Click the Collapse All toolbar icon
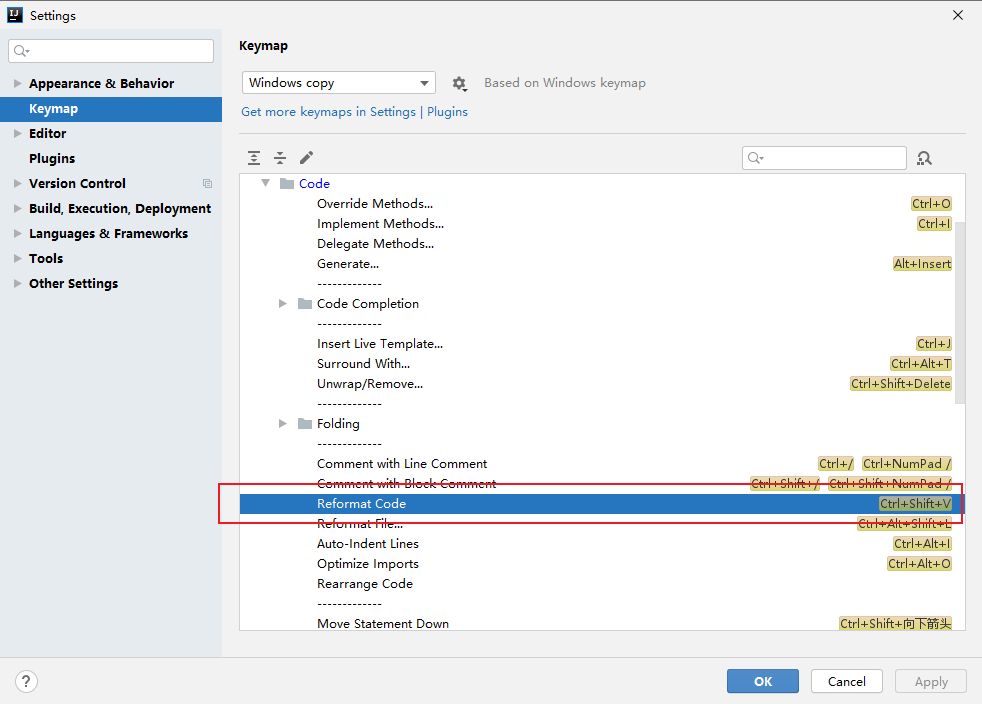Screen dimensions: 982x704 (280, 158)
